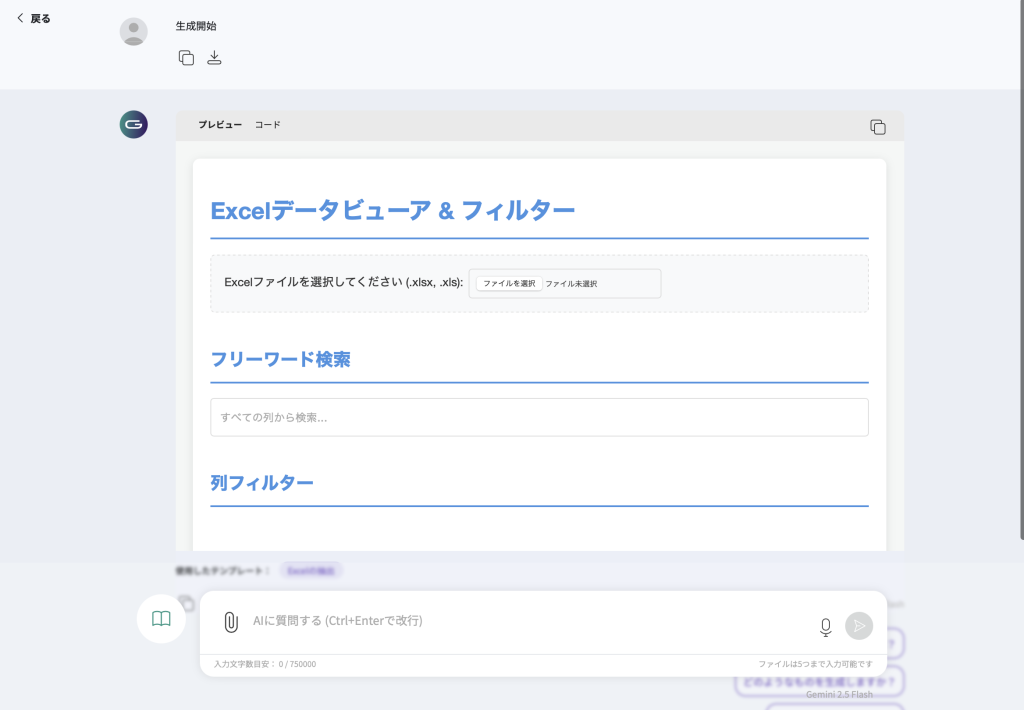
Task: Click the ファイル未選択 file status text
Action: pos(571,284)
